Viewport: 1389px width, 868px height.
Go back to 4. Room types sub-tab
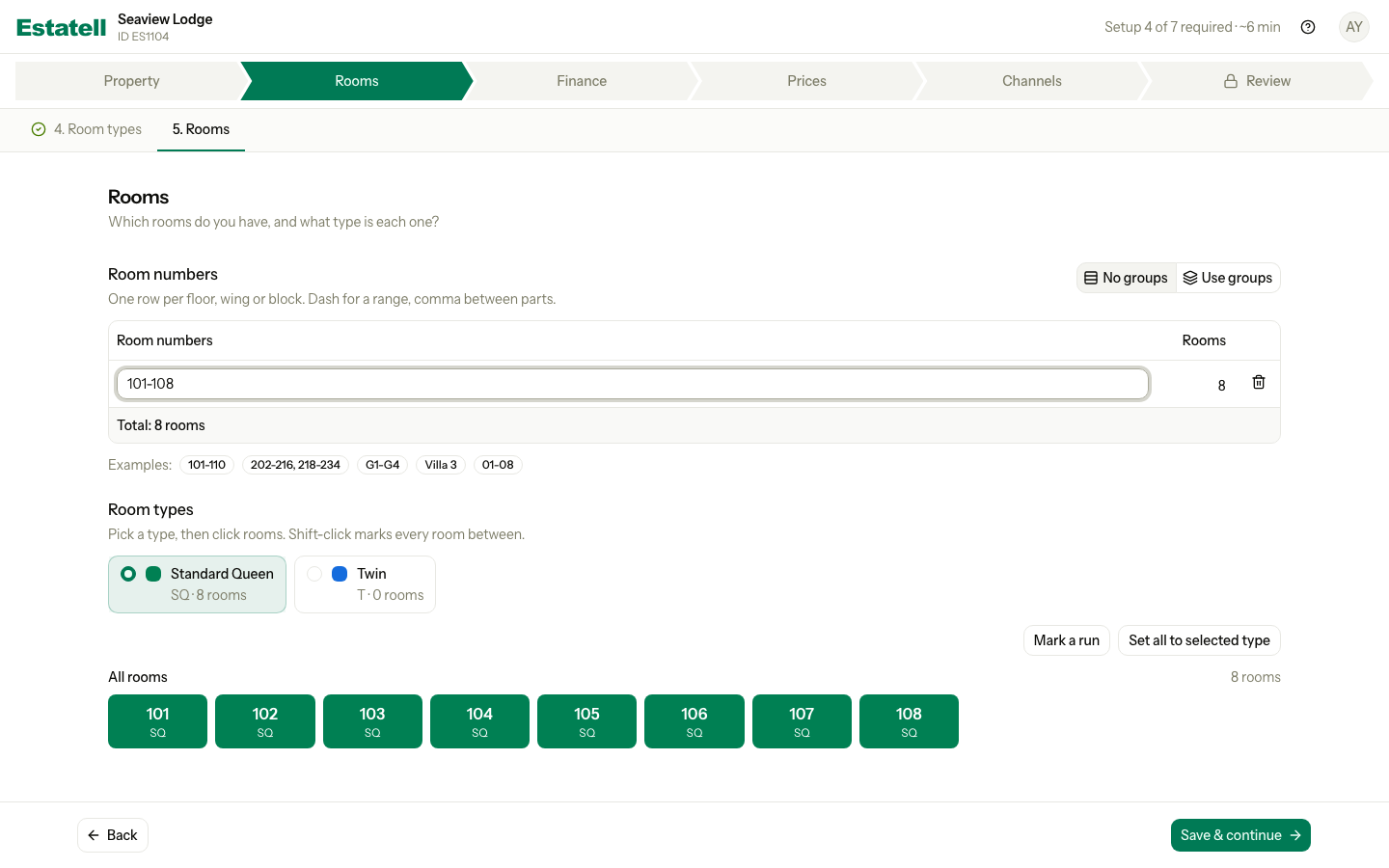click(x=87, y=129)
